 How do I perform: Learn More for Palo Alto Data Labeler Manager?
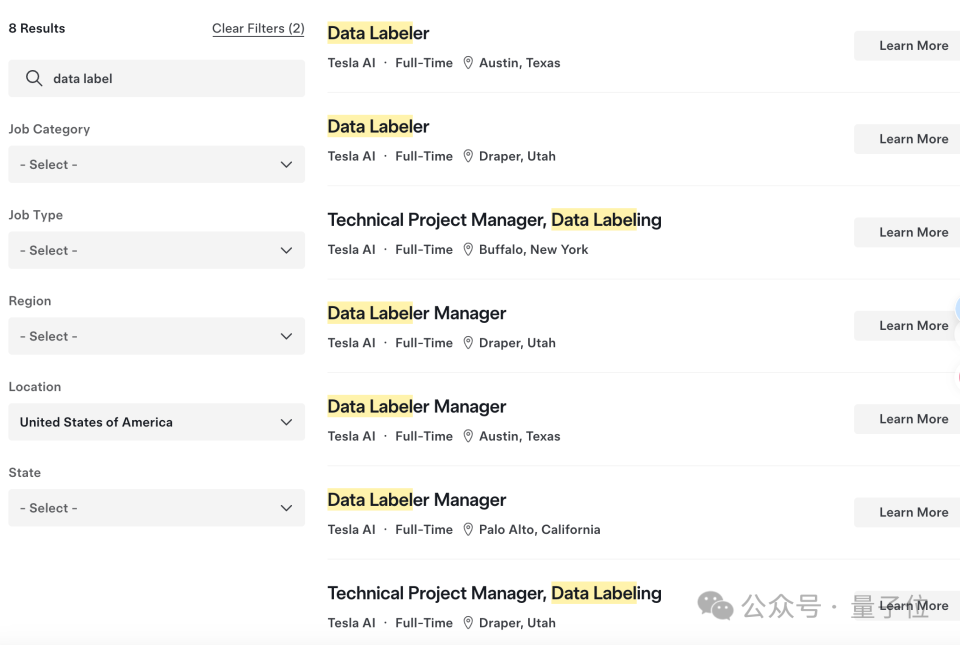click(x=907, y=512)
